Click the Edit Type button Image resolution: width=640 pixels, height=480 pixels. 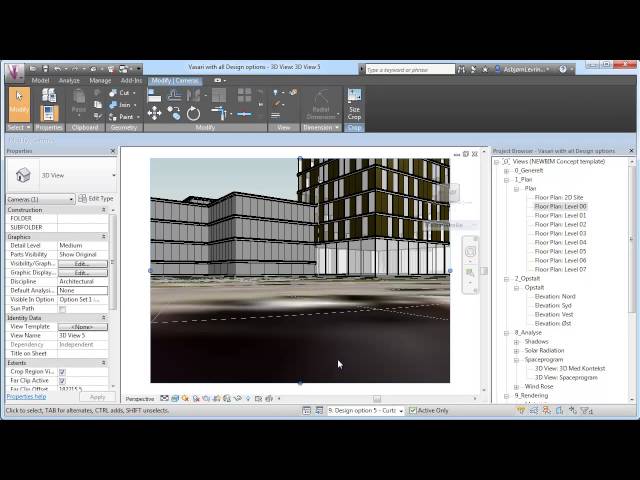click(96, 199)
